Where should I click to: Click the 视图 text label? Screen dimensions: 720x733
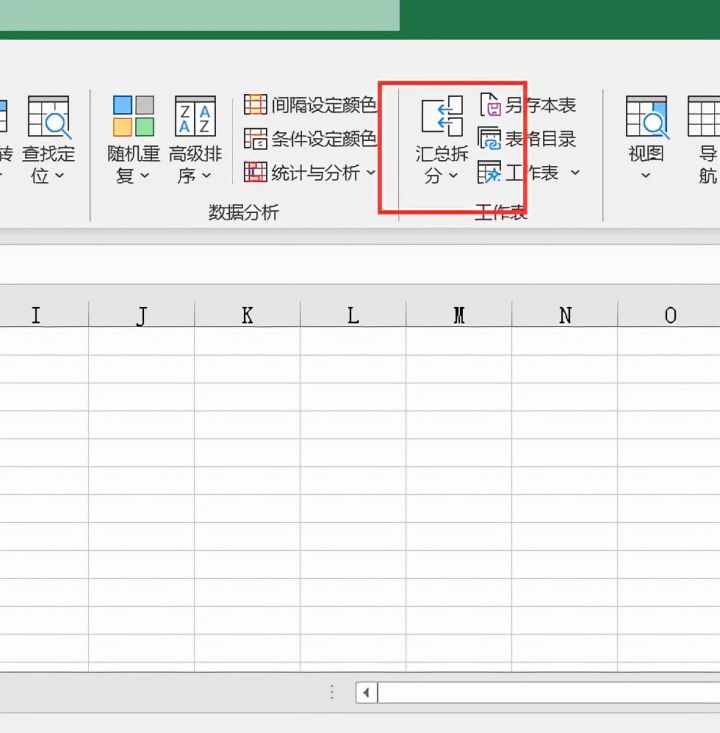click(x=646, y=153)
